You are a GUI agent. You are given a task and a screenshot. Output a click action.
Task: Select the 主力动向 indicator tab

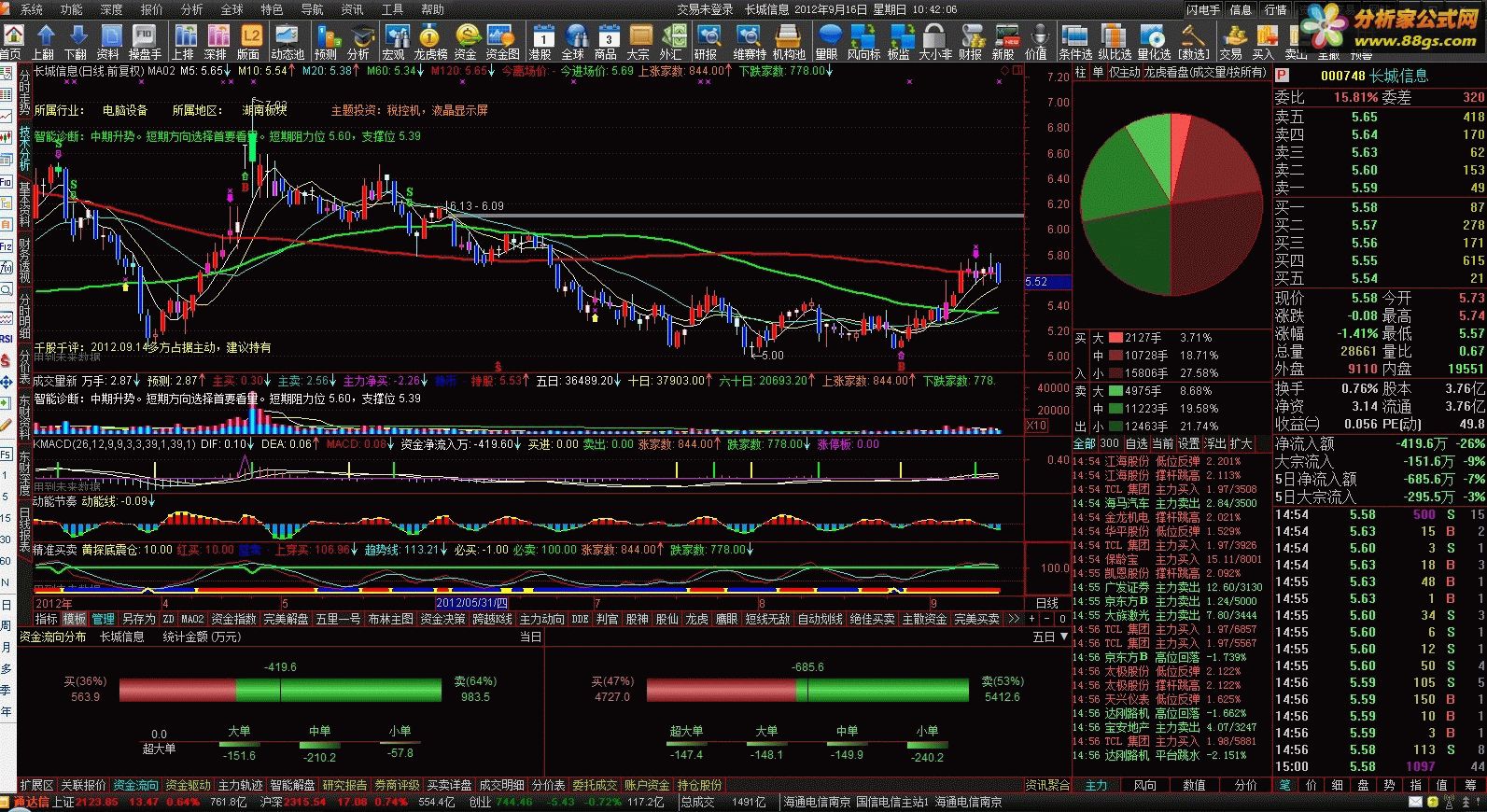click(x=541, y=619)
